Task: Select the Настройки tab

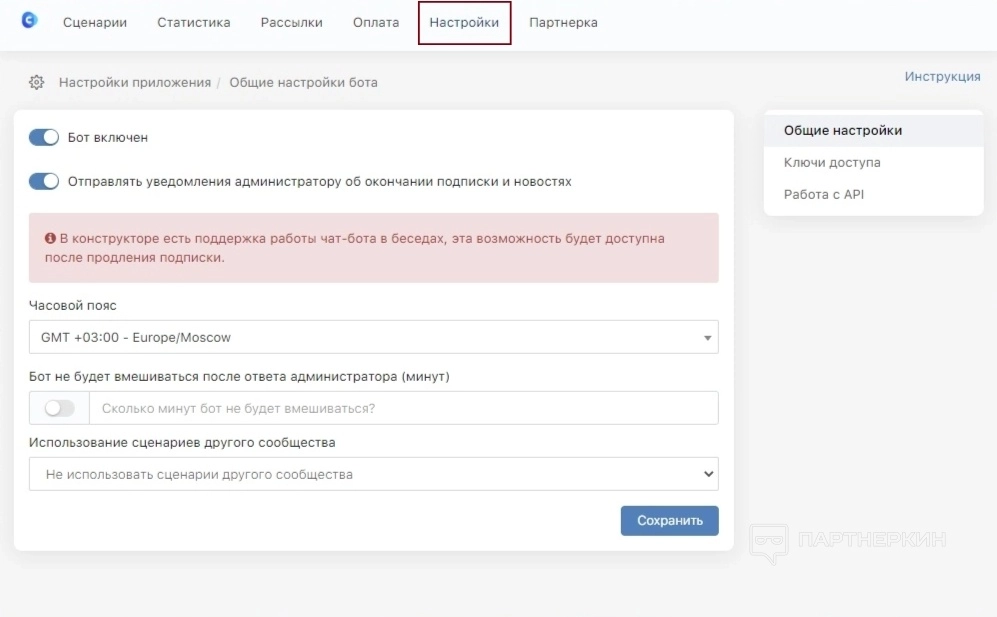Action: (464, 22)
